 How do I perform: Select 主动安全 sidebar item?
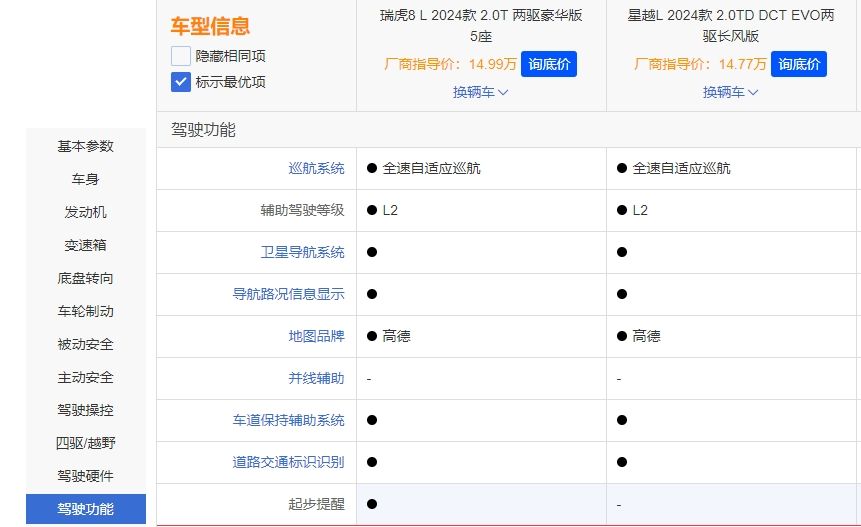[x=86, y=377]
